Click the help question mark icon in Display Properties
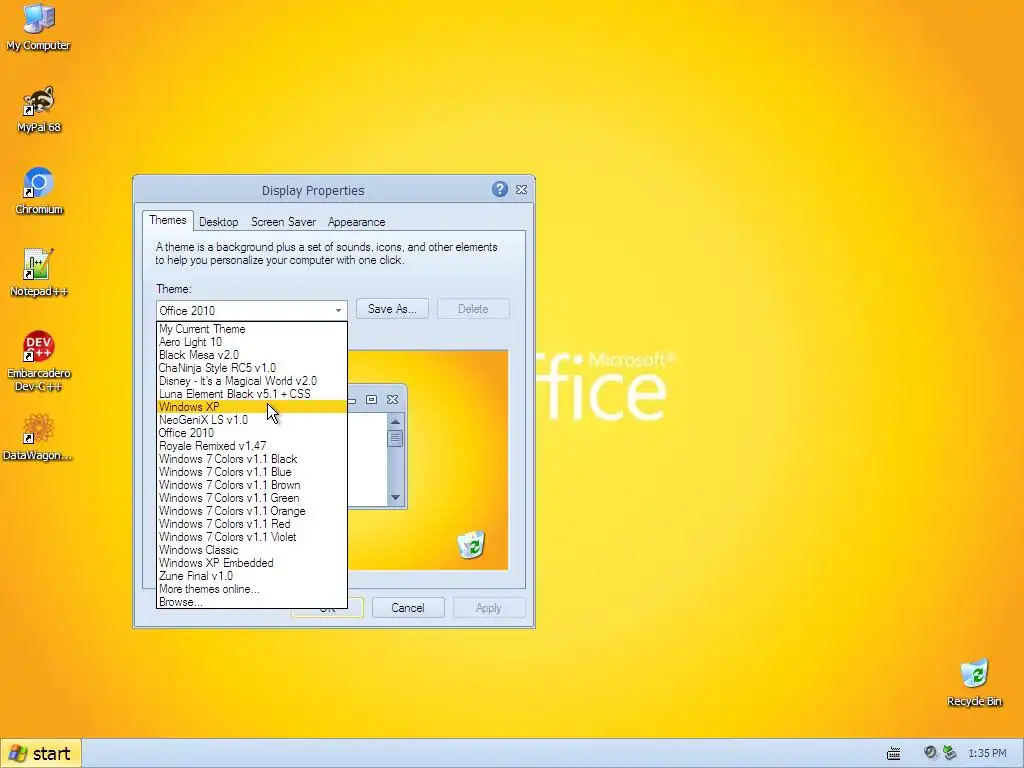Image resolution: width=1024 pixels, height=768 pixels. coord(500,189)
